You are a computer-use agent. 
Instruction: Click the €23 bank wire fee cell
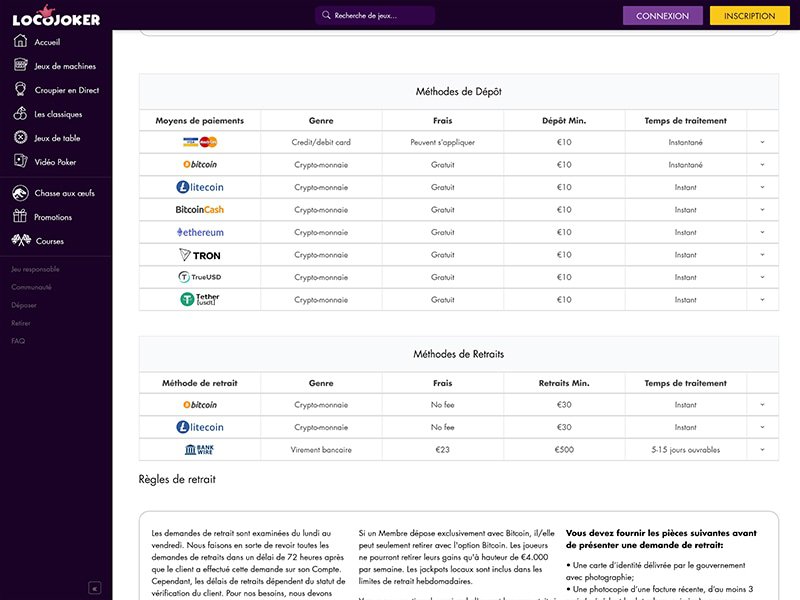(x=442, y=449)
